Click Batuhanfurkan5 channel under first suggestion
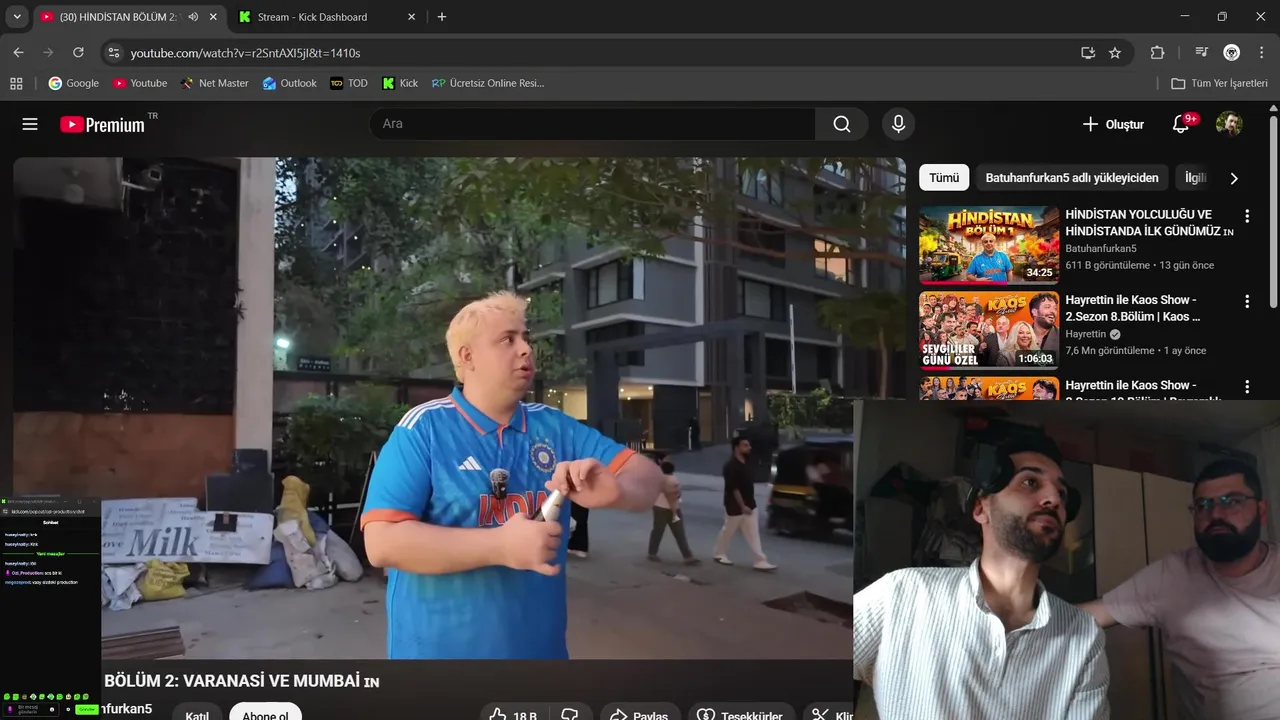This screenshot has width=1280, height=720. (x=1100, y=248)
